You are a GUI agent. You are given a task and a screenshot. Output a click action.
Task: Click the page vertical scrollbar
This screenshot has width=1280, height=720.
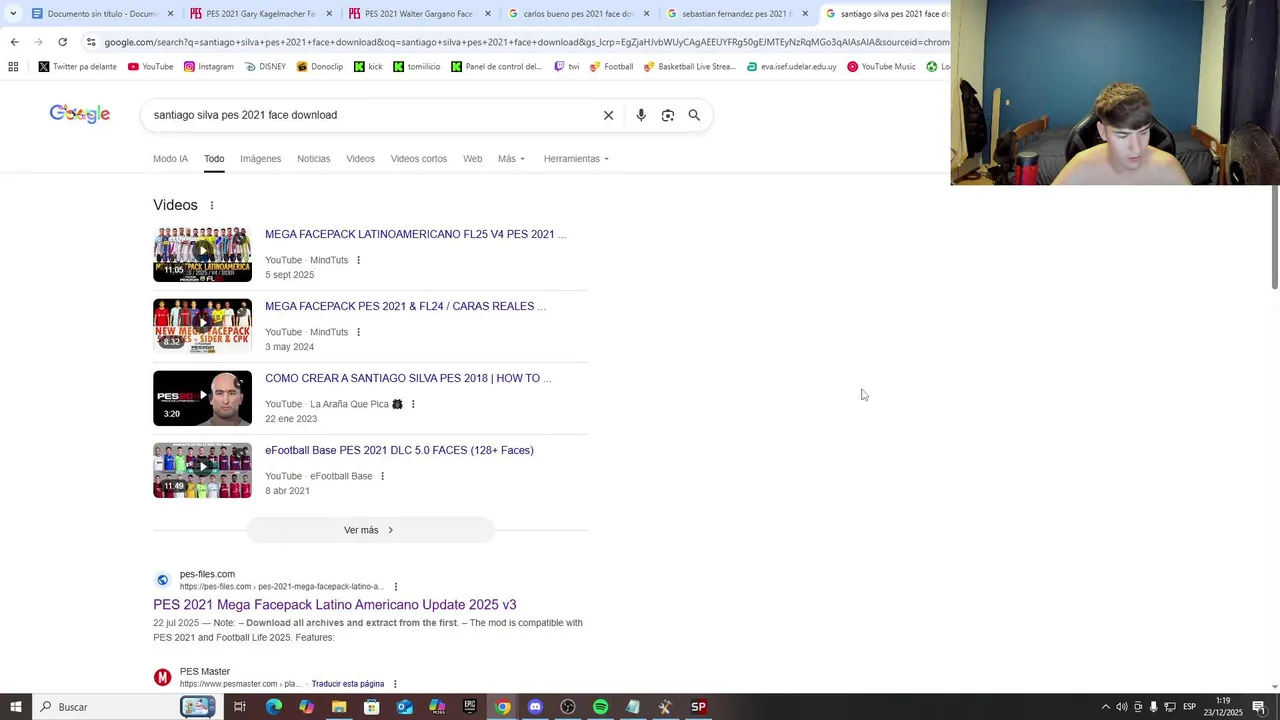[x=1274, y=238]
